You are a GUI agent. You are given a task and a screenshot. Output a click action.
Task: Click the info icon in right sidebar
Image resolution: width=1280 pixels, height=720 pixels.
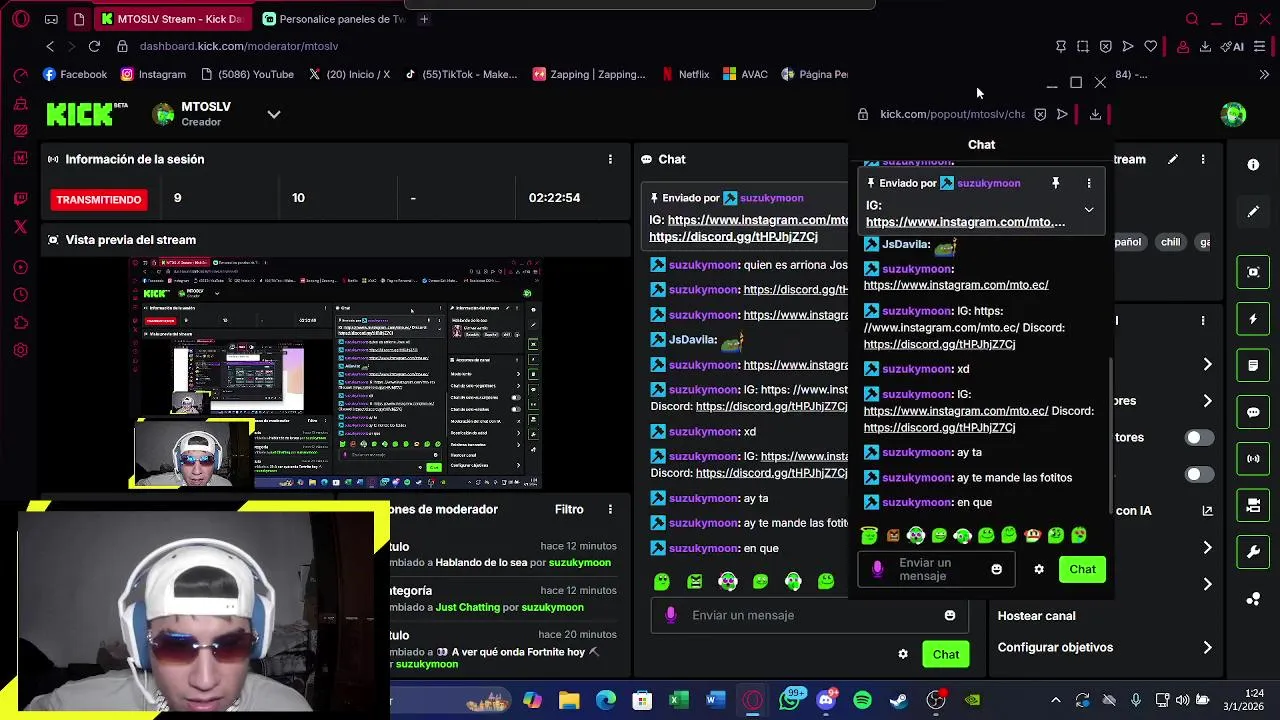[x=1253, y=164]
